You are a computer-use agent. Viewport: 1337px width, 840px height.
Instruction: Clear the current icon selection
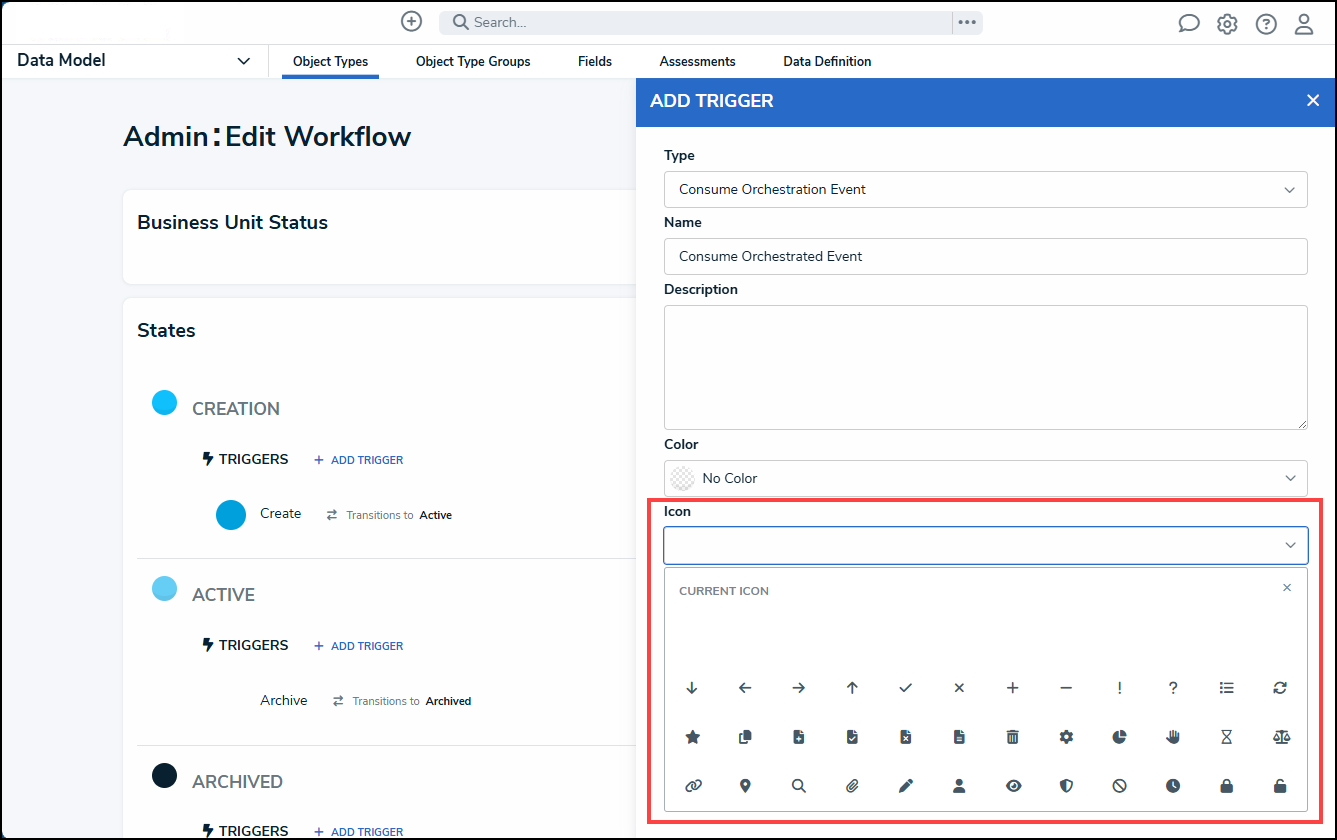click(x=1287, y=588)
